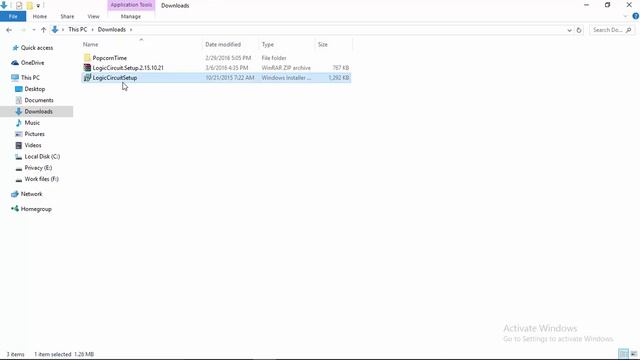640x360 pixels.
Task: Open the Pictures folder in sidebar
Action: pyautogui.click(x=34, y=134)
